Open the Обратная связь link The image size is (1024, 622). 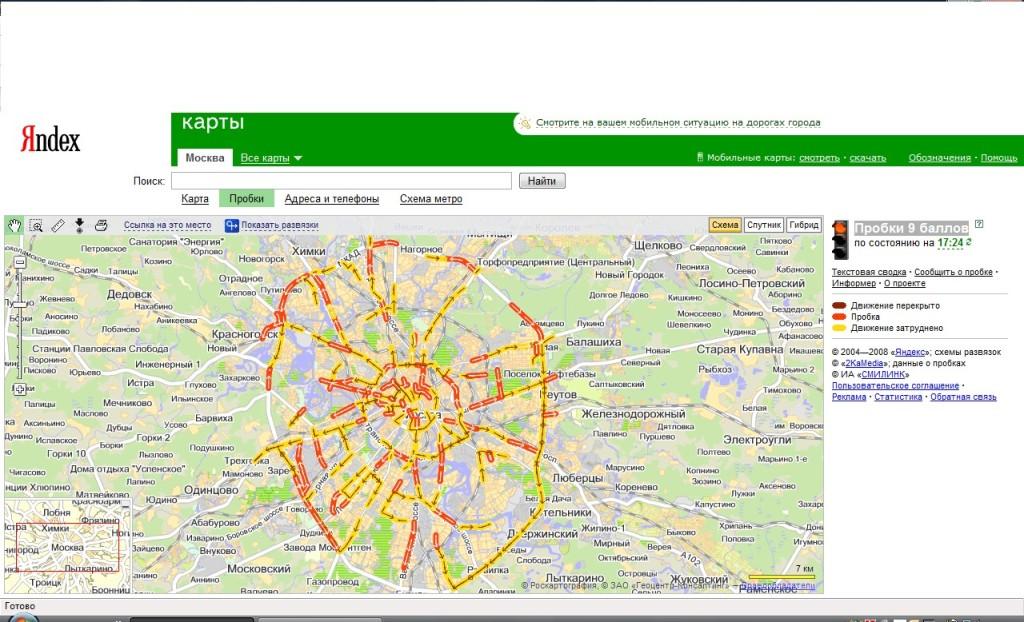(x=963, y=397)
